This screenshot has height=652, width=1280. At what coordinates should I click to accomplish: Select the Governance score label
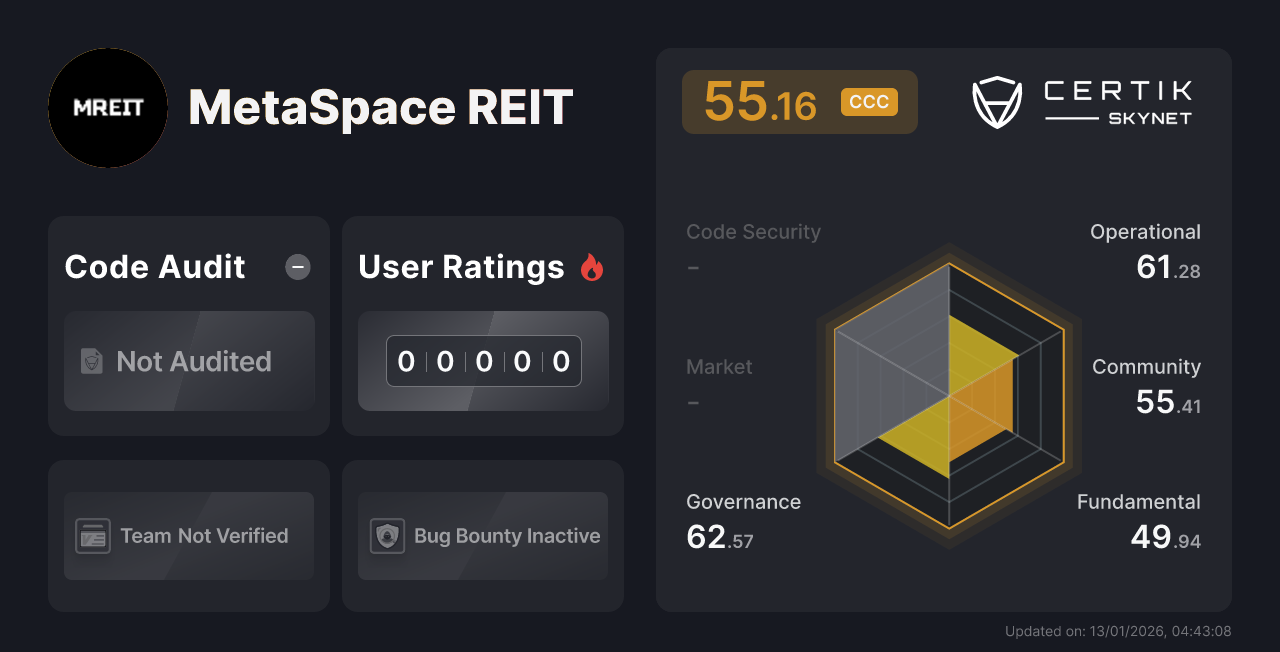[743, 502]
